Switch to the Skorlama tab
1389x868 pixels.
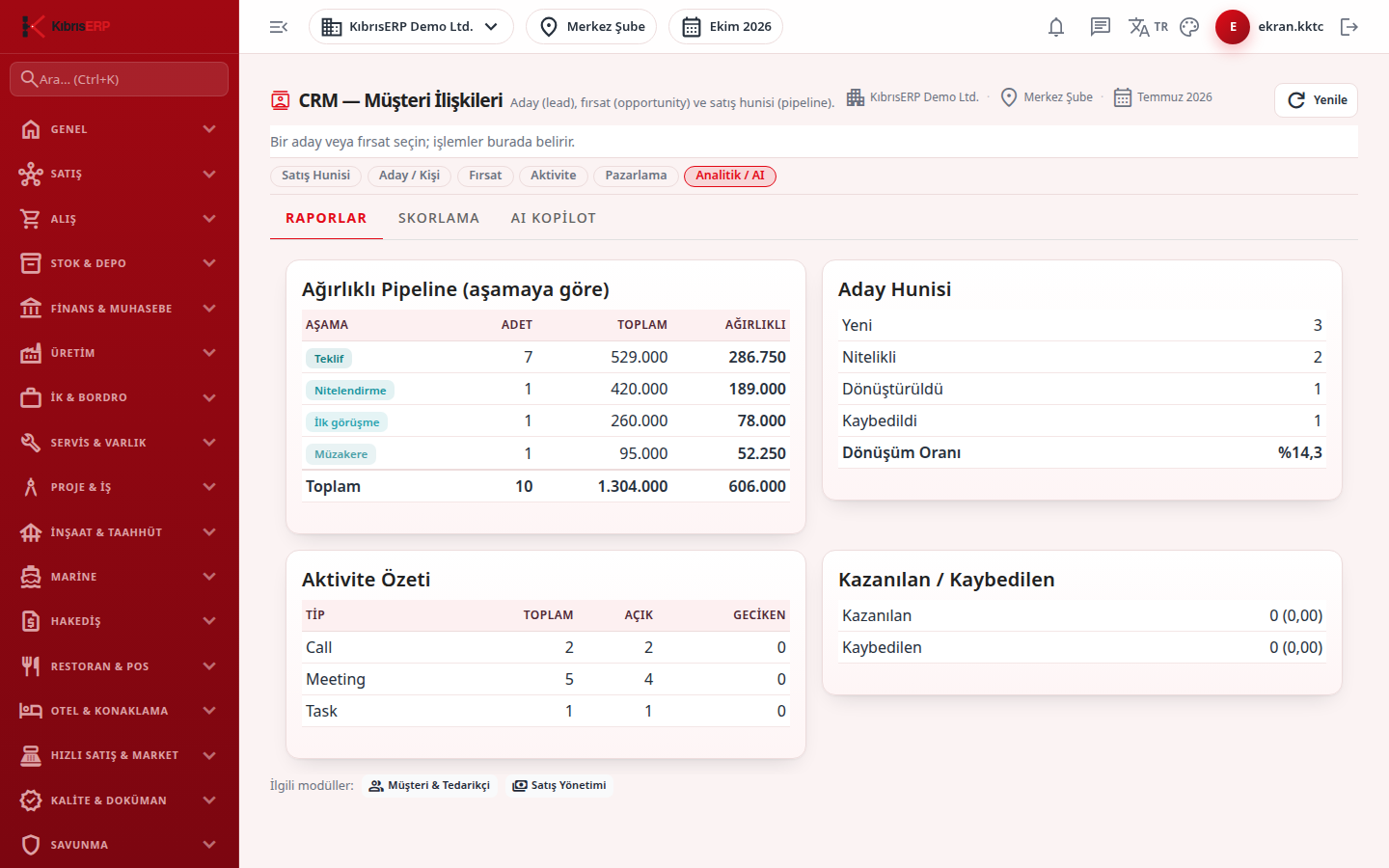439,218
